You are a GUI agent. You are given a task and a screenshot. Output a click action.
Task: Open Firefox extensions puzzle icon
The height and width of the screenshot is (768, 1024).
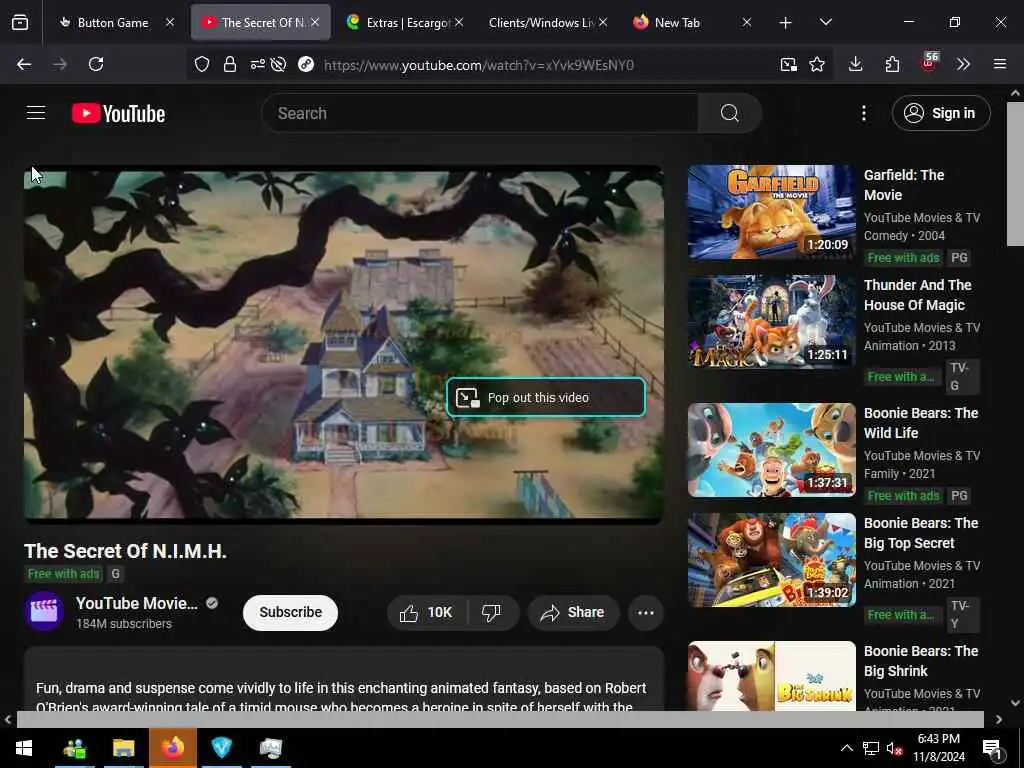point(892,64)
